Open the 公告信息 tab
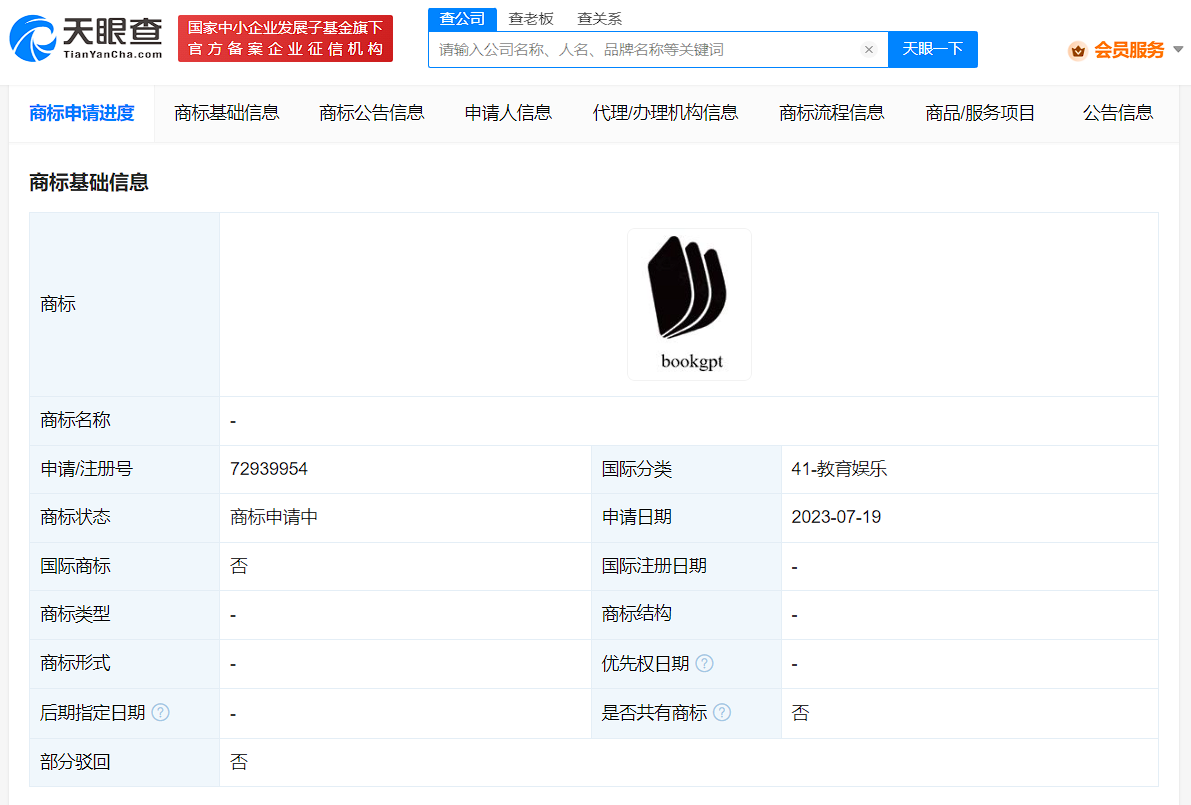Screen dimensions: 1191x805 tap(1117, 113)
